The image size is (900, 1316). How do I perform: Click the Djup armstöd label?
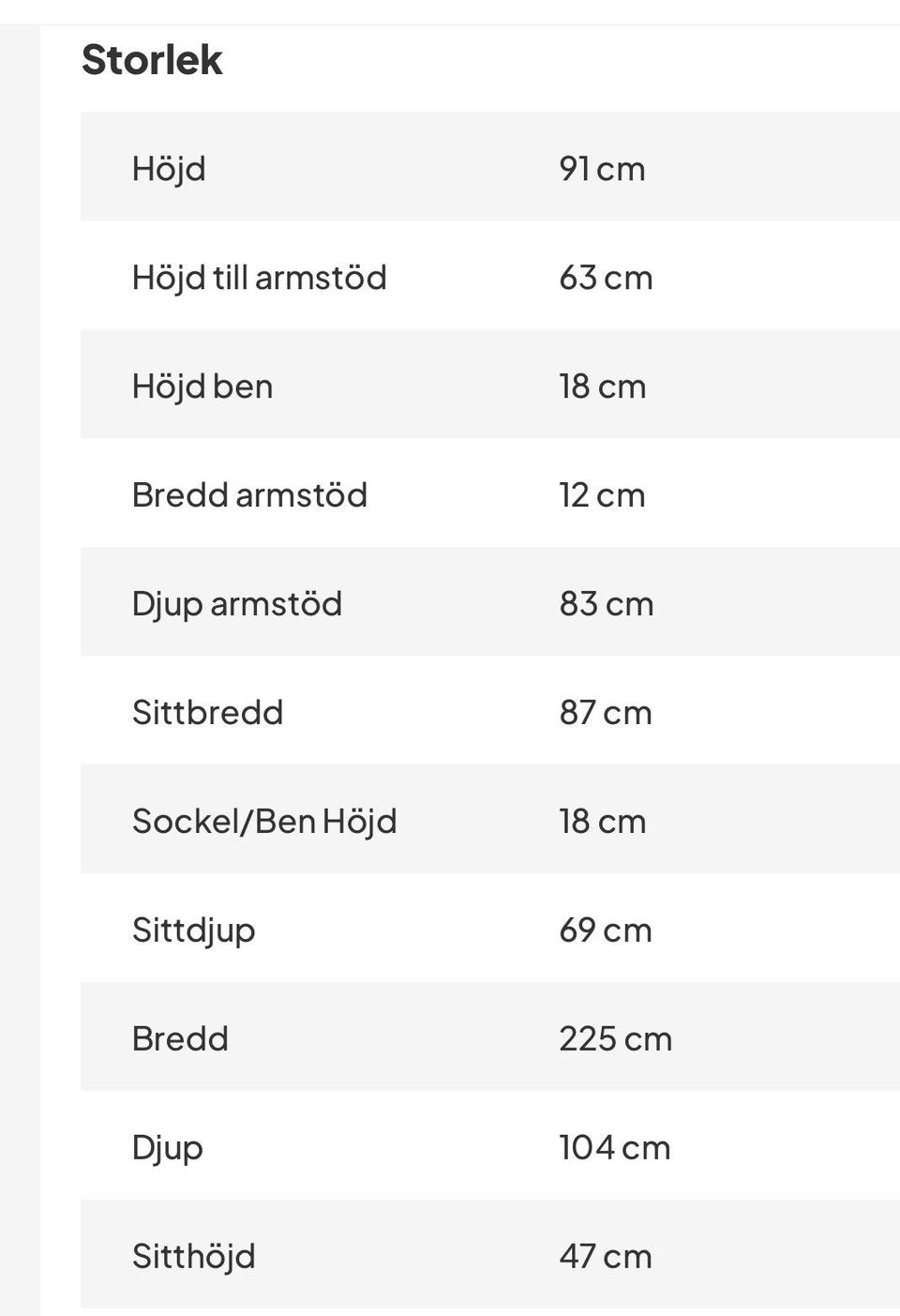[x=237, y=604]
